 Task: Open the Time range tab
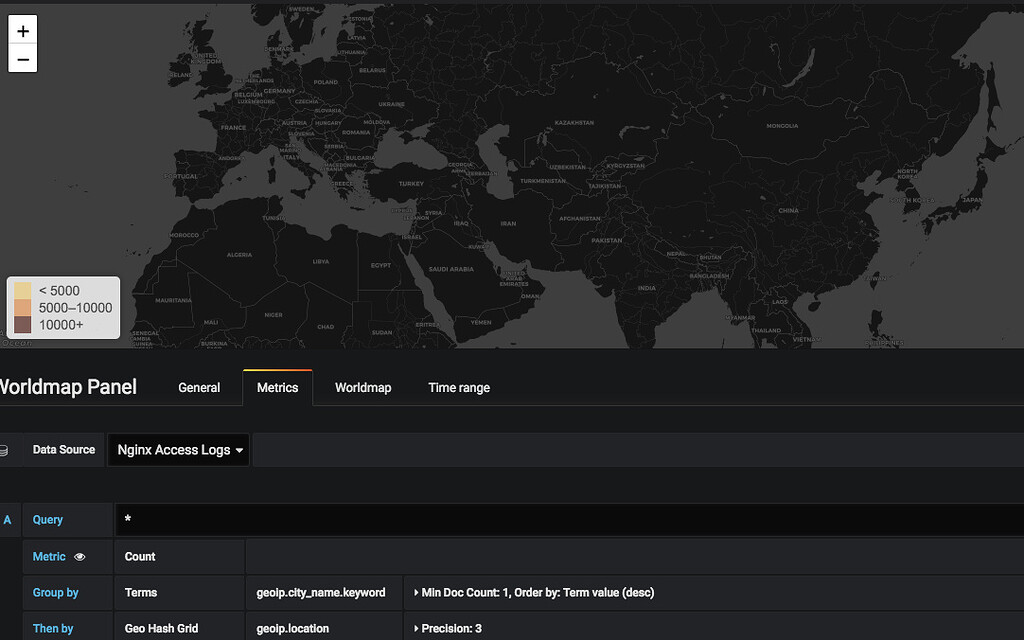[x=458, y=388]
